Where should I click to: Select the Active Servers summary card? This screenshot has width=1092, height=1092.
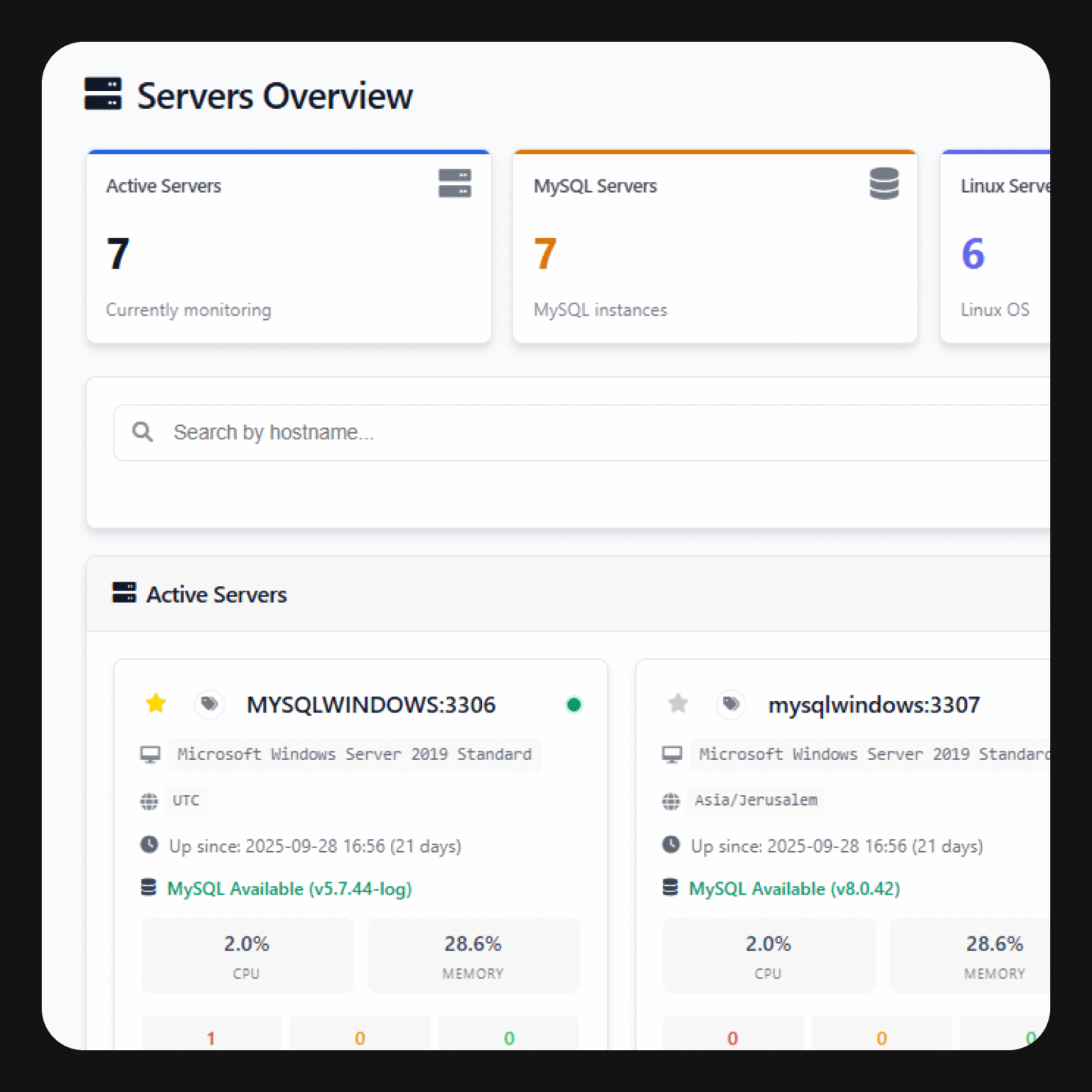click(x=289, y=247)
